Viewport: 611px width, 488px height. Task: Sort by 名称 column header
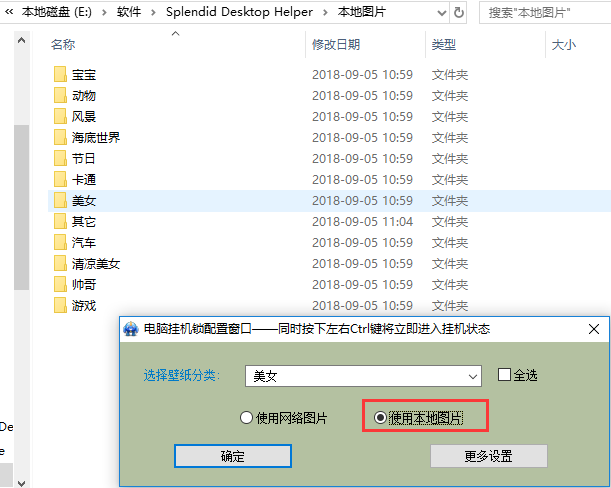click(63, 44)
